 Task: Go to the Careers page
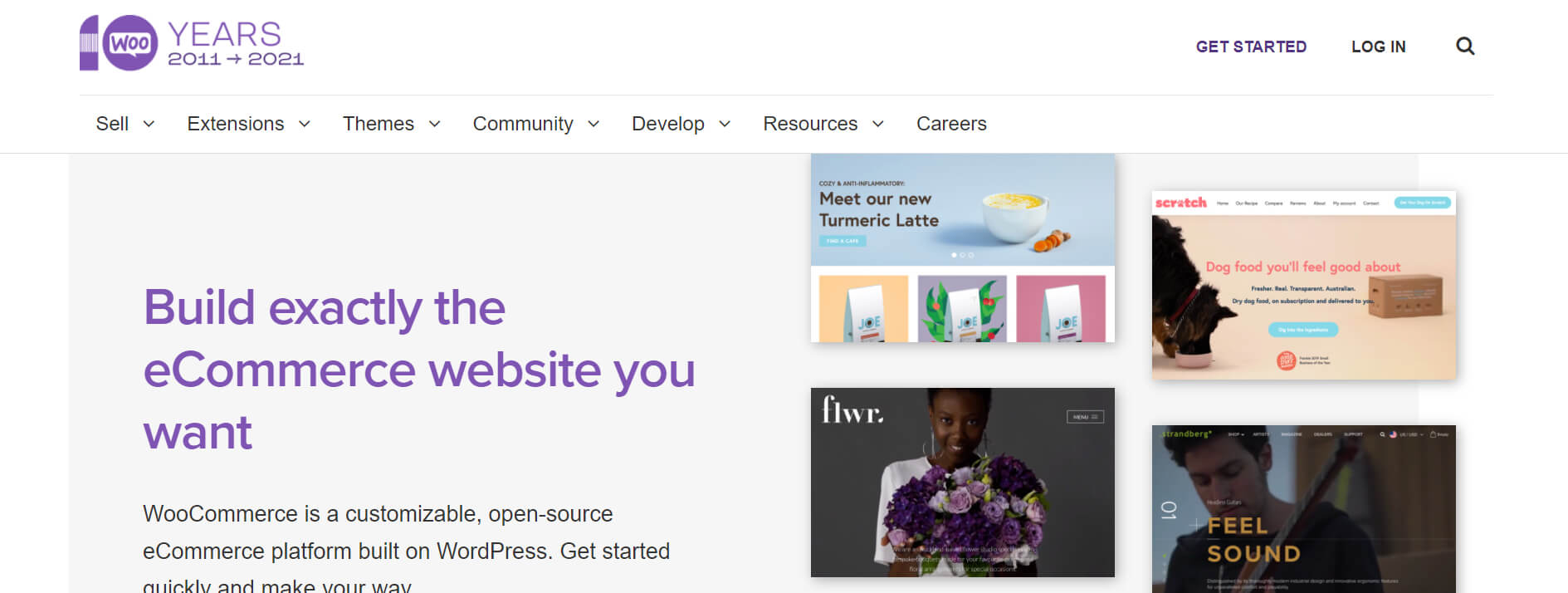(951, 124)
